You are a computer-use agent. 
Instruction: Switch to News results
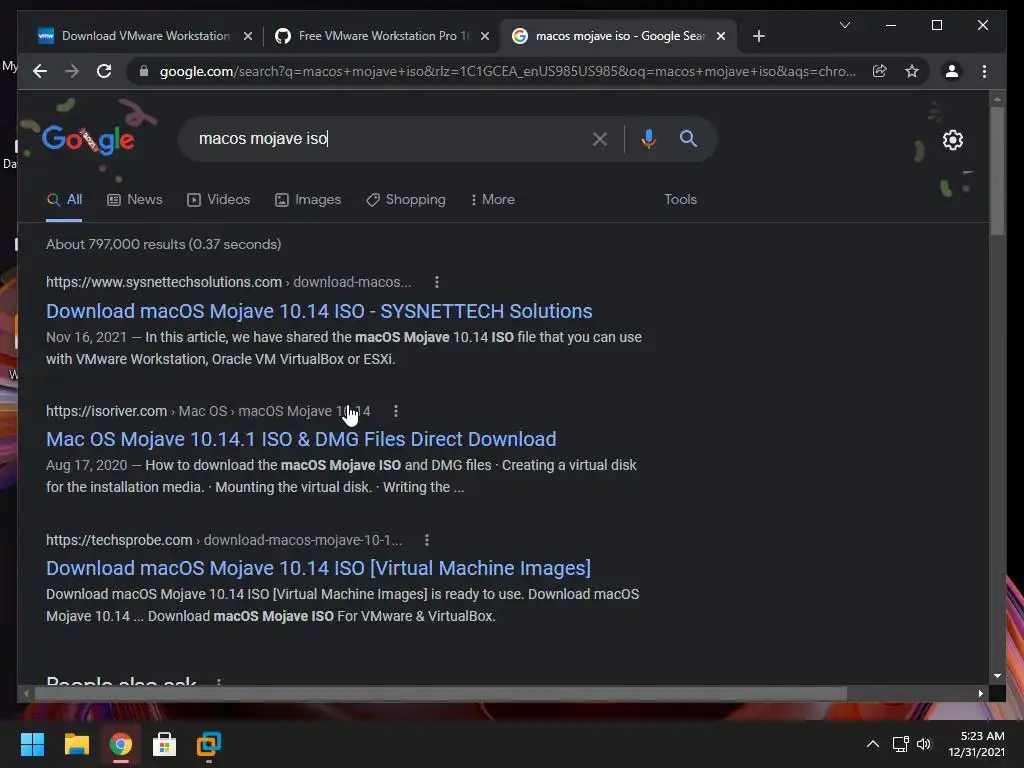[135, 199]
